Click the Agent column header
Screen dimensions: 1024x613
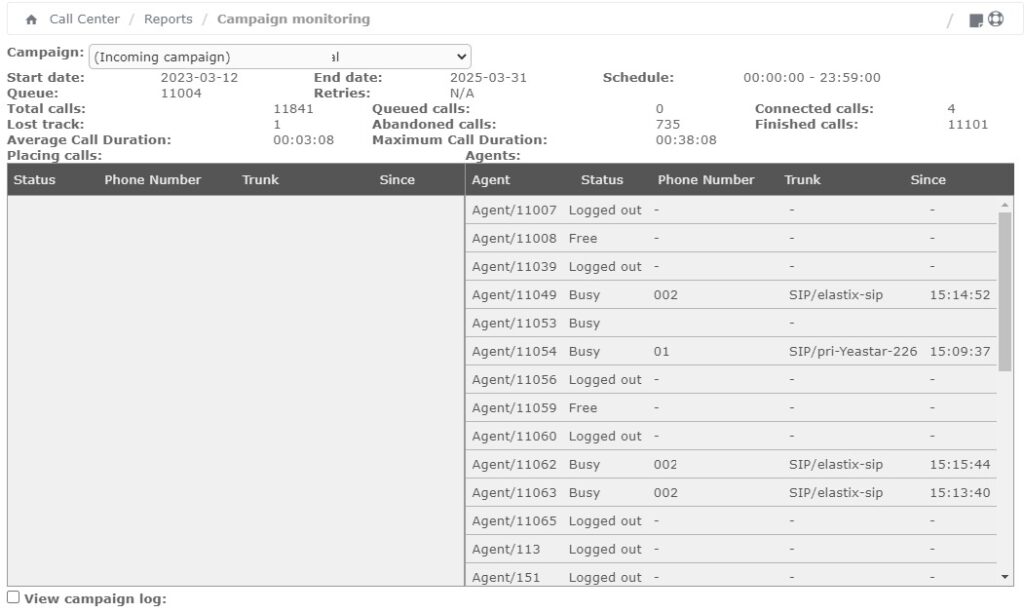pyautogui.click(x=491, y=180)
